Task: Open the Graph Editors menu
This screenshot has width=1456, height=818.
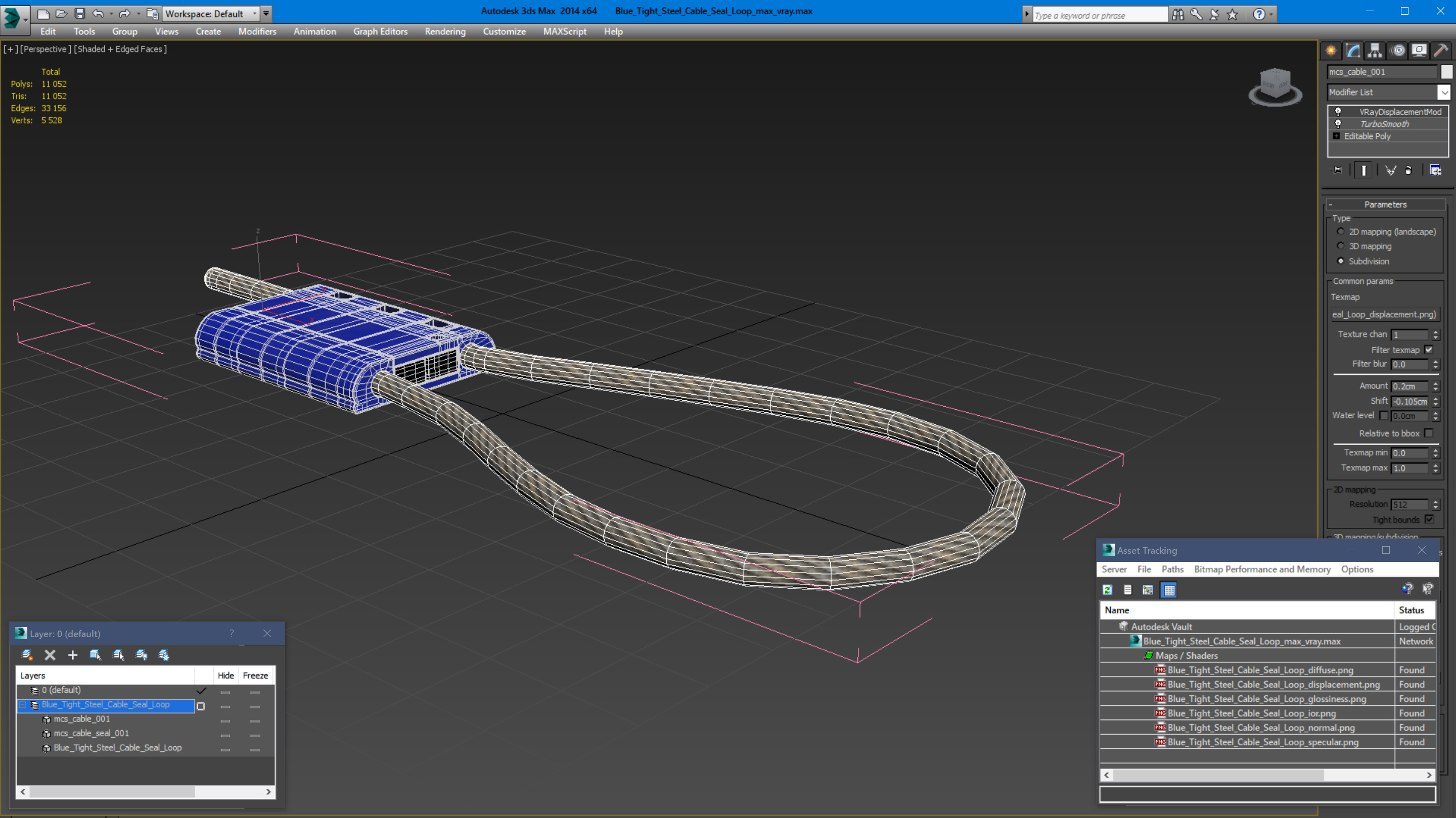Action: coord(380,32)
